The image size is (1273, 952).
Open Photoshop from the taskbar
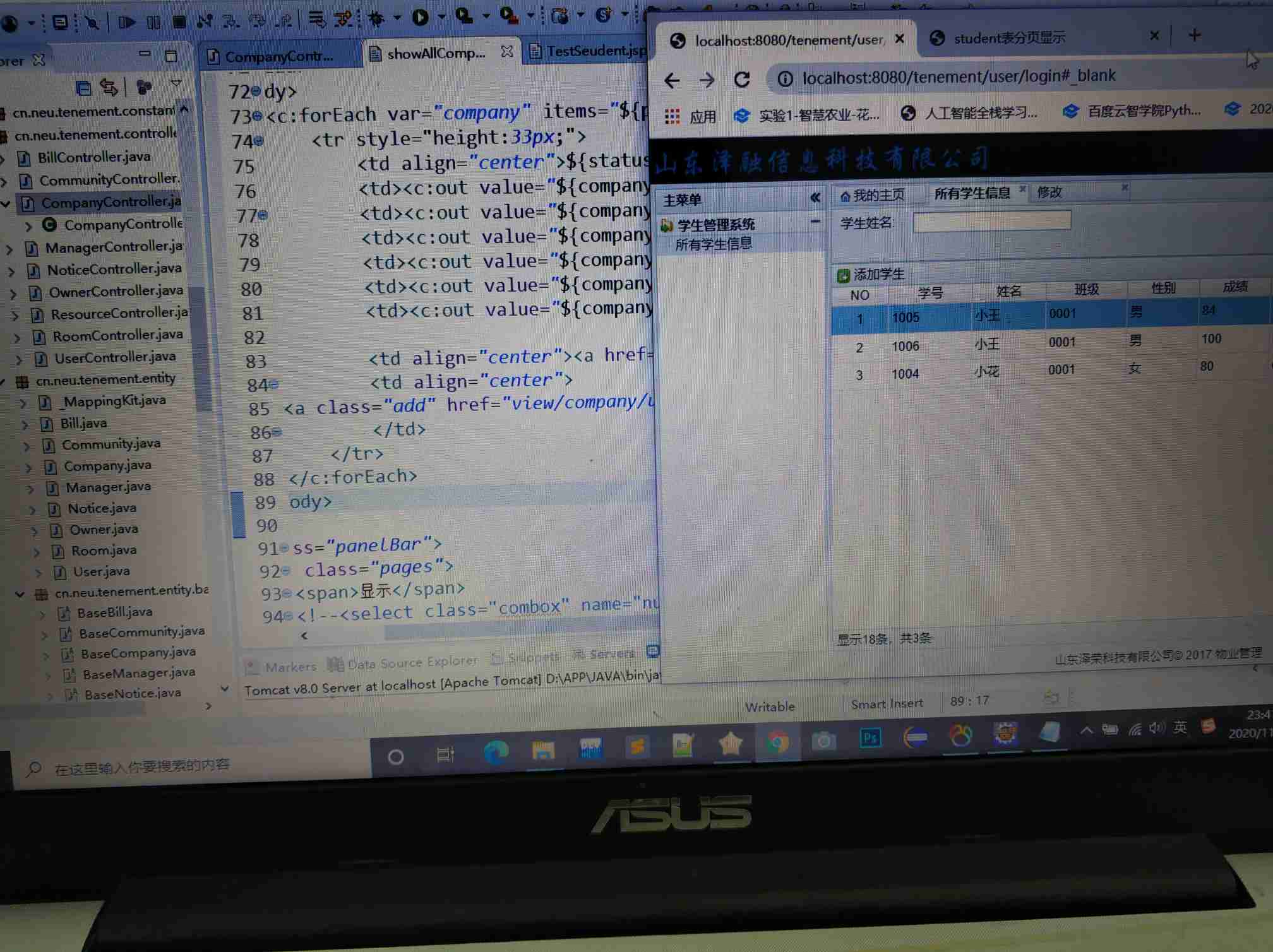pyautogui.click(x=870, y=737)
